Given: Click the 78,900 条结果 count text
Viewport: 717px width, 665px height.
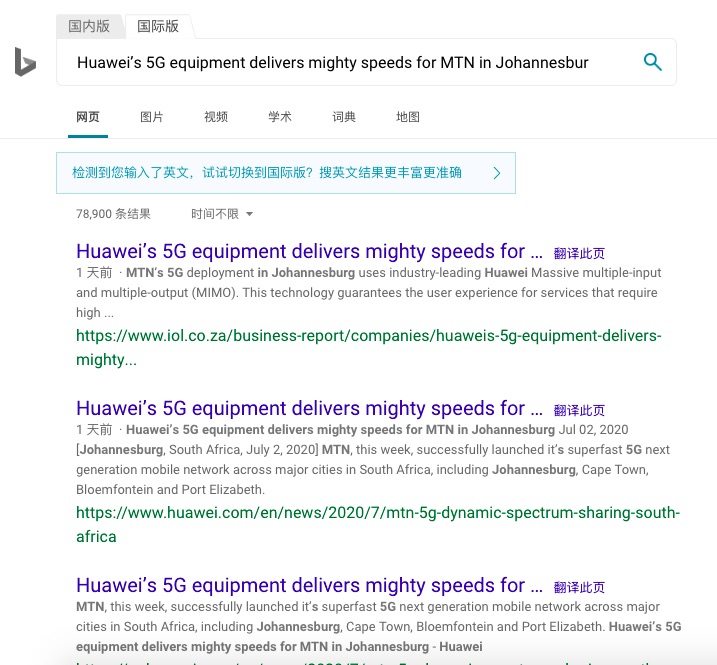Looking at the screenshot, I should [113, 214].
